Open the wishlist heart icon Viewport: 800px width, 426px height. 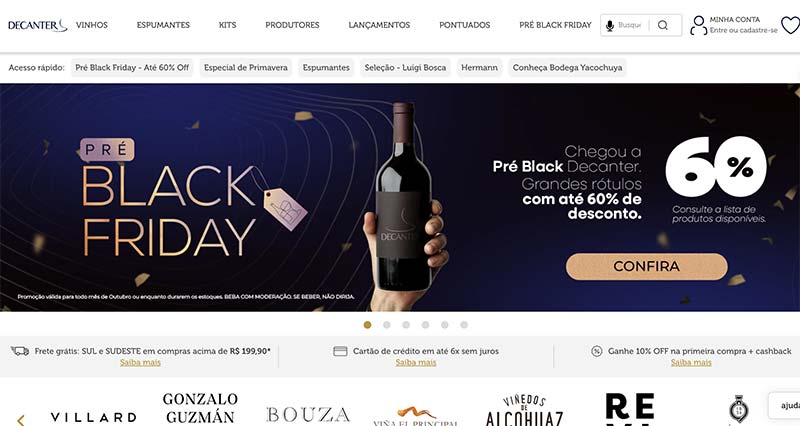coord(791,25)
